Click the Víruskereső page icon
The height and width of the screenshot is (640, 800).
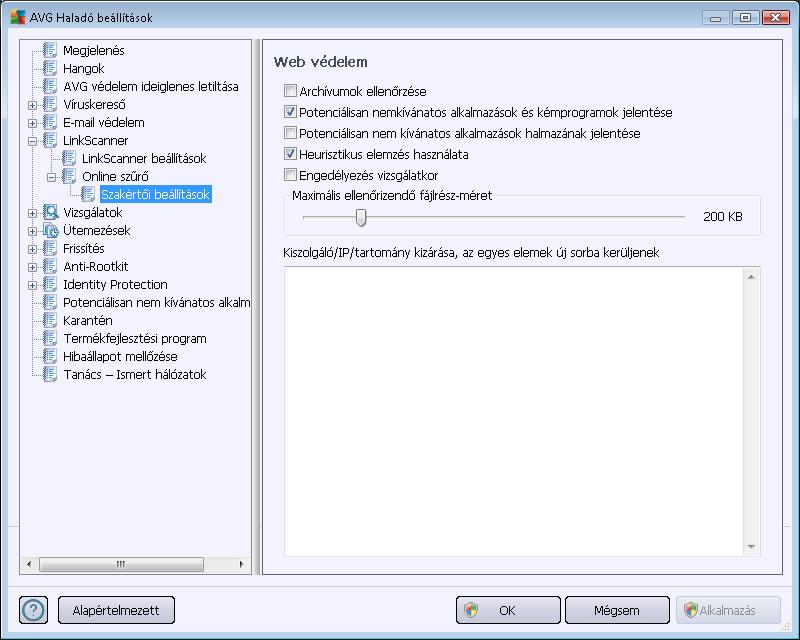point(50,104)
